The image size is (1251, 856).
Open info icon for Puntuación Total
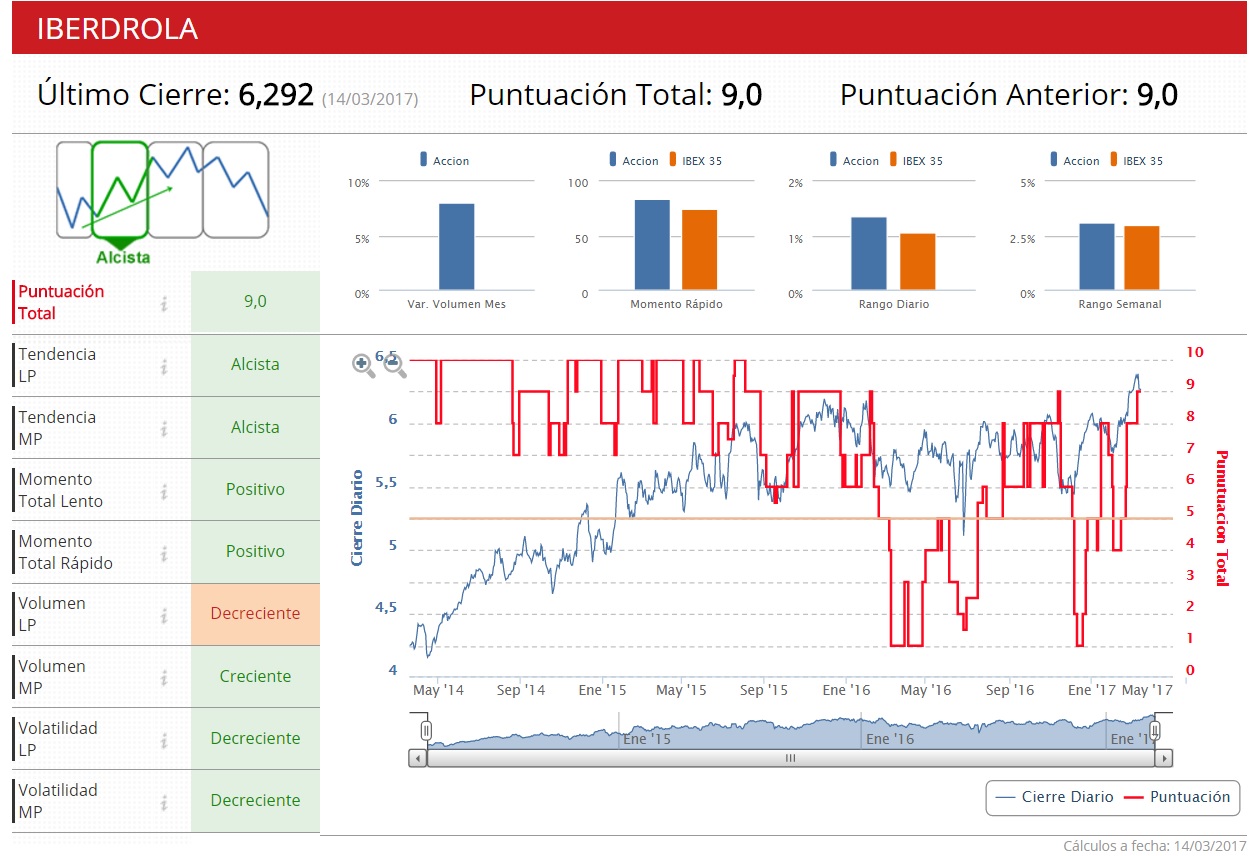point(163,303)
